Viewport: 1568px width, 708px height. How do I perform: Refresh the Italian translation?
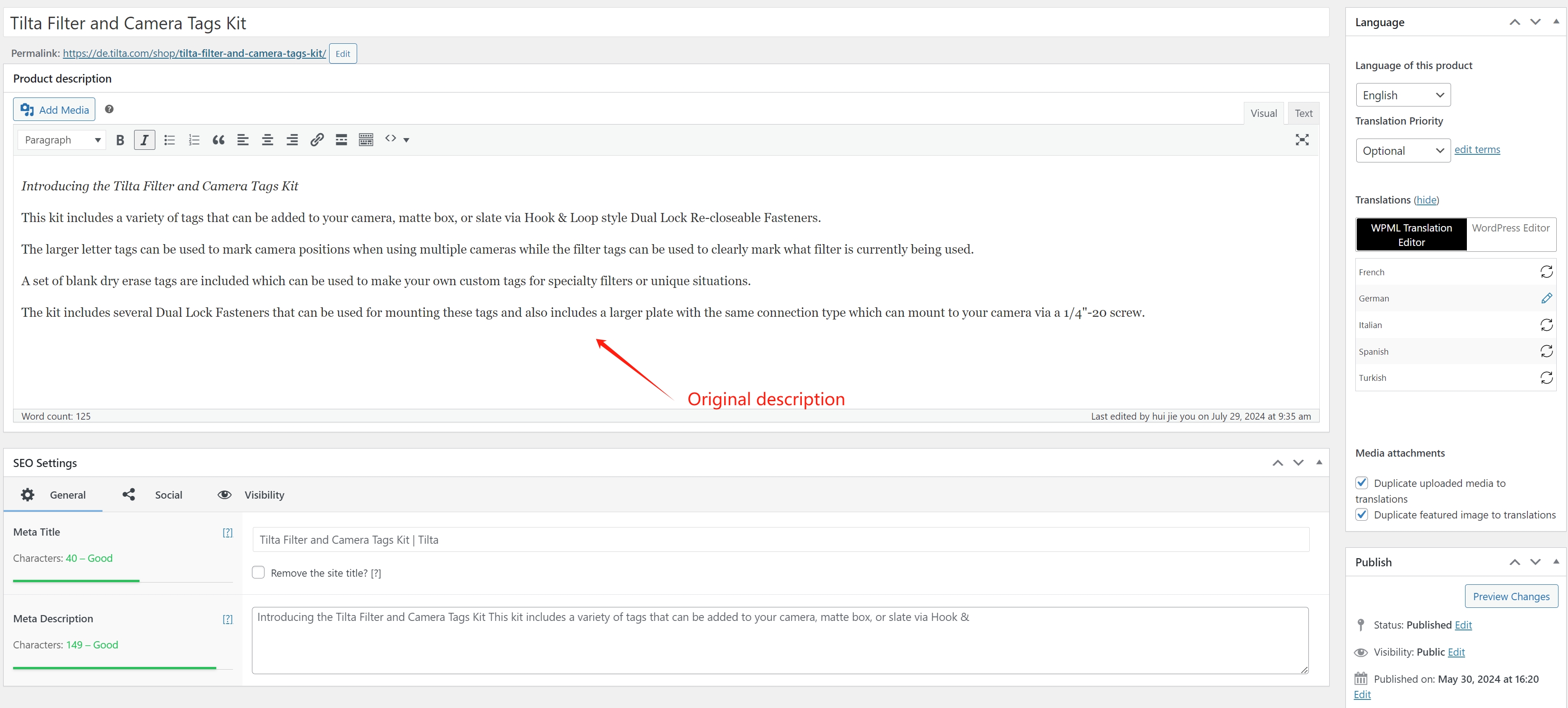1546,325
